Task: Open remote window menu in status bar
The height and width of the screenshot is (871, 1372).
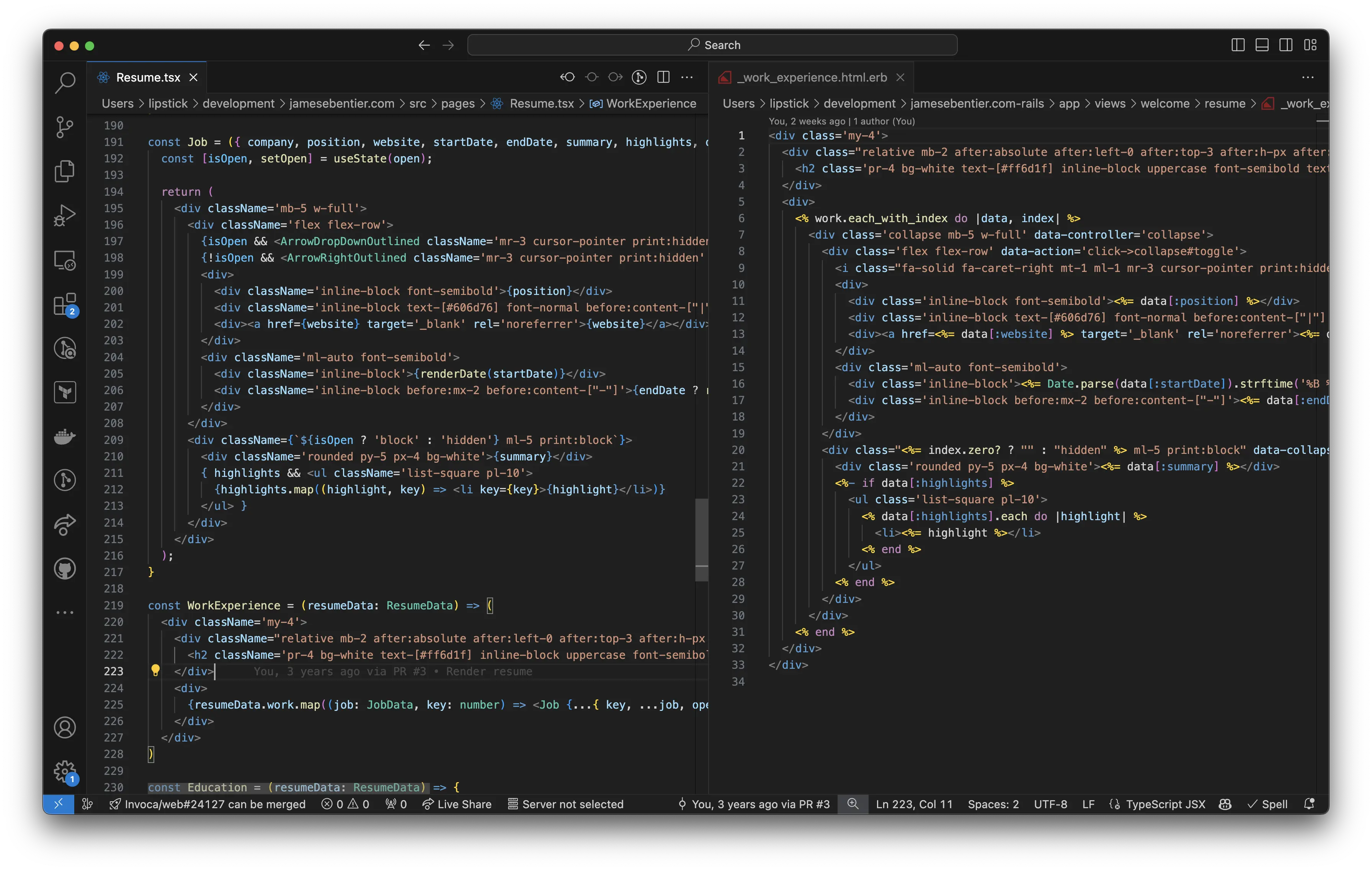Action: pyautogui.click(x=59, y=804)
